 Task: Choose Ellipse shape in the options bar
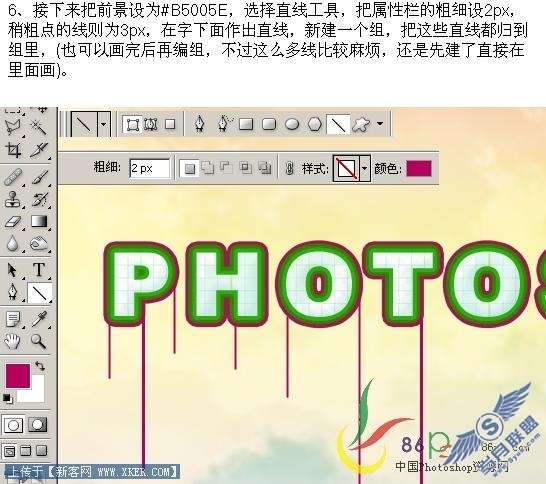[x=292, y=124]
